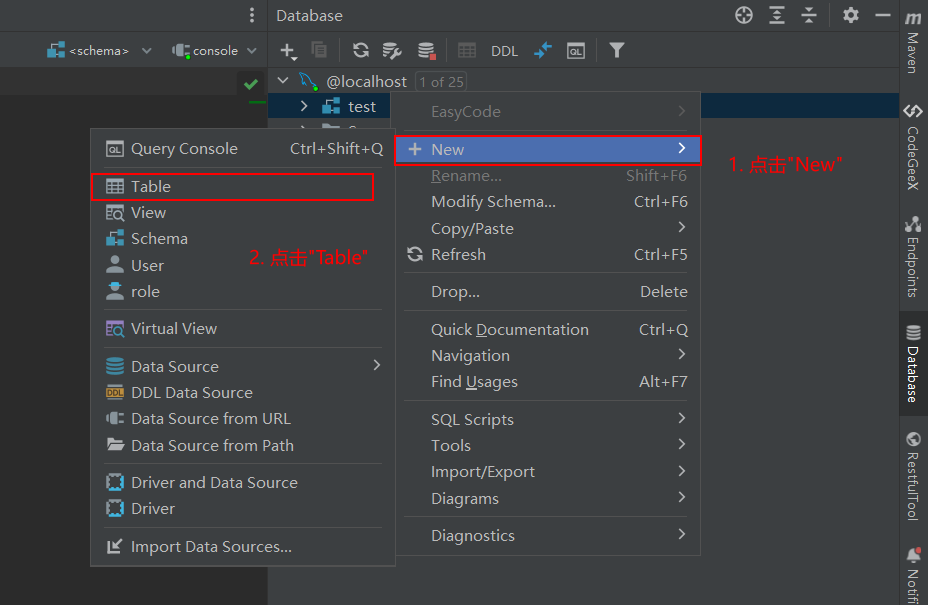Open the console dropdown
928x605 pixels.
coord(214,51)
